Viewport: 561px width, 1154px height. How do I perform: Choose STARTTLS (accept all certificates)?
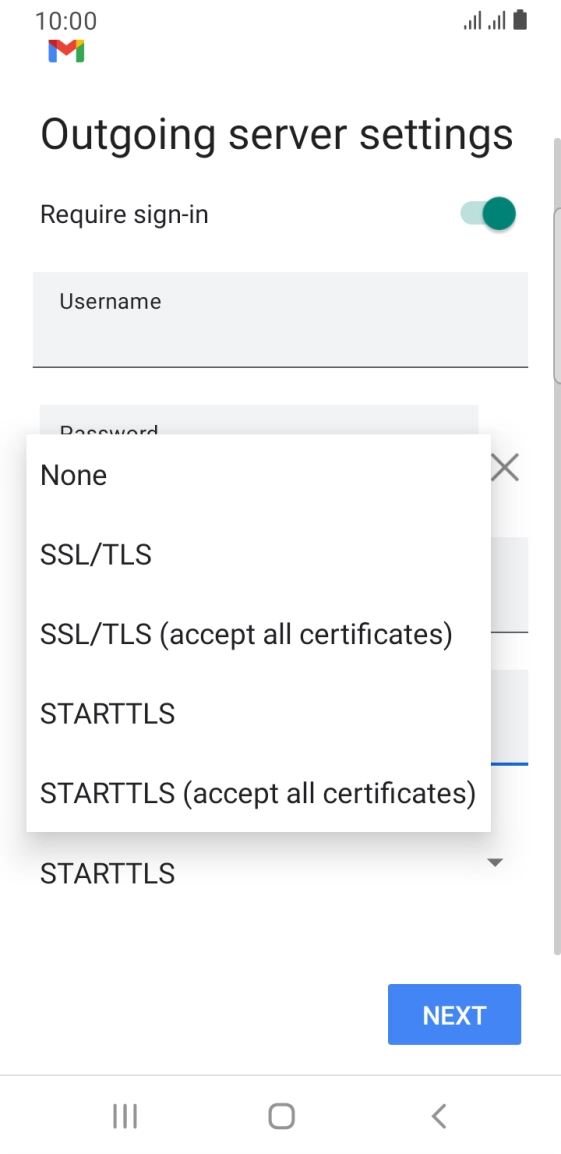(258, 793)
